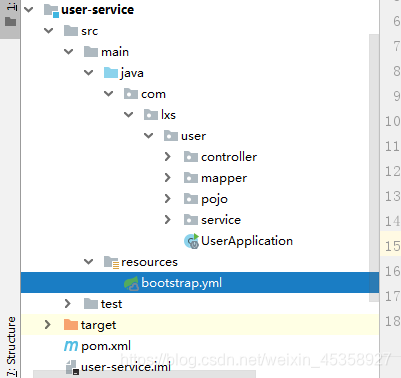Collapse the user-service module node
Screen dimensions: 401x378
click(x=29, y=10)
